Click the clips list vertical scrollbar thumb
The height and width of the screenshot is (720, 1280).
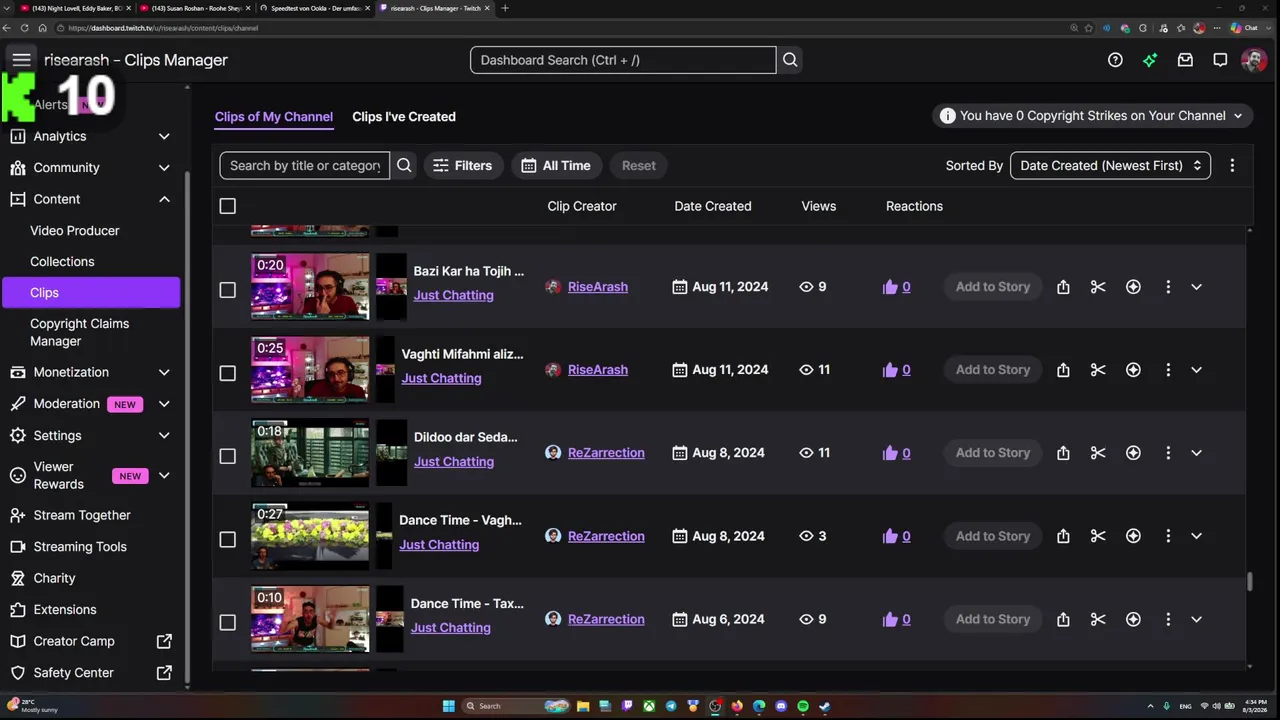[x=1249, y=581]
